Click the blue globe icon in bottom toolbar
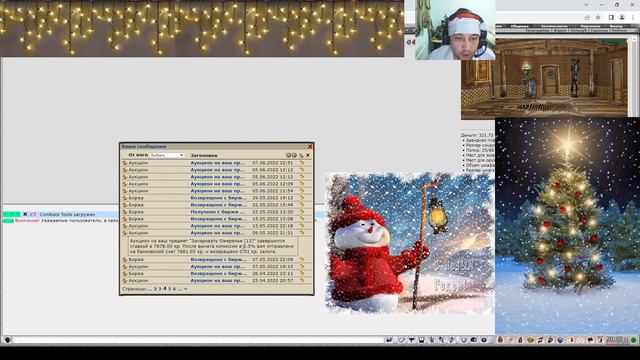The width and height of the screenshot is (640, 360). click(x=560, y=340)
